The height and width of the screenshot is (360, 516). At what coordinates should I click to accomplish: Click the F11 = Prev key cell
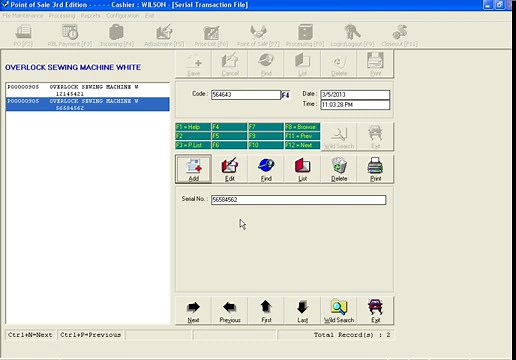pos(302,136)
